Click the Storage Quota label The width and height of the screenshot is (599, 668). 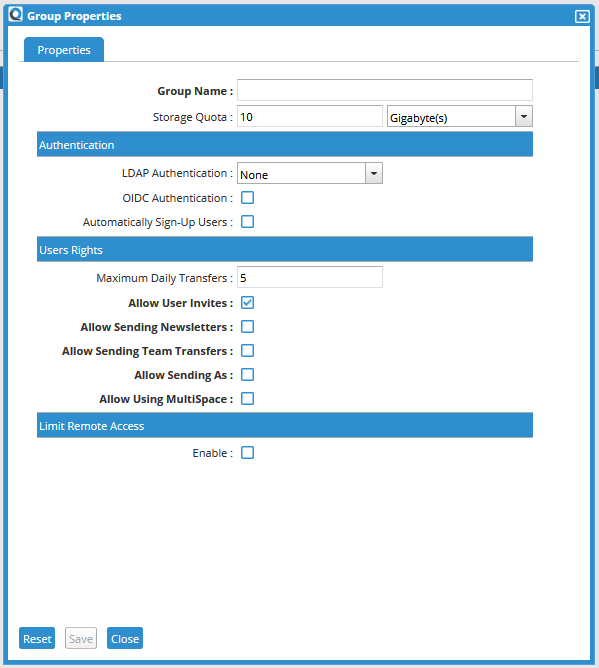(x=193, y=117)
